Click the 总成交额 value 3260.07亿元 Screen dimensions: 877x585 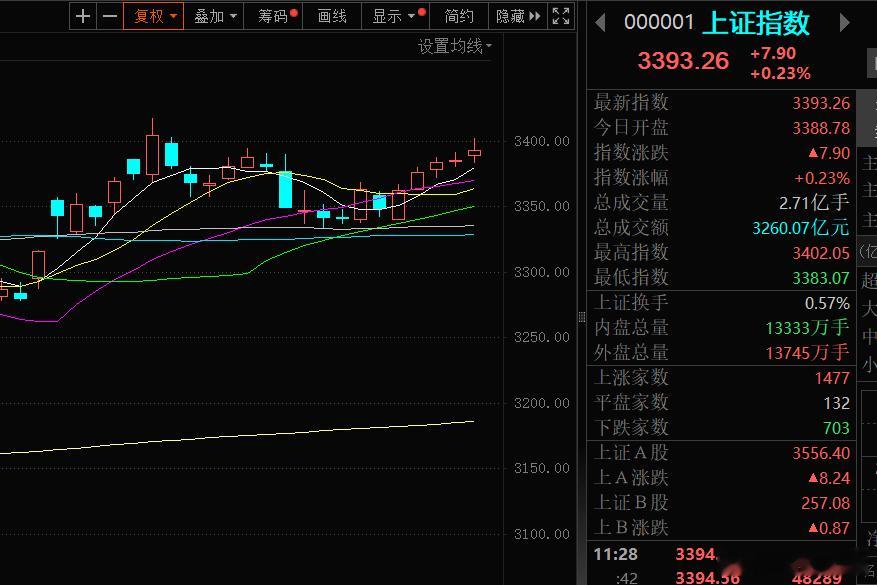point(801,228)
